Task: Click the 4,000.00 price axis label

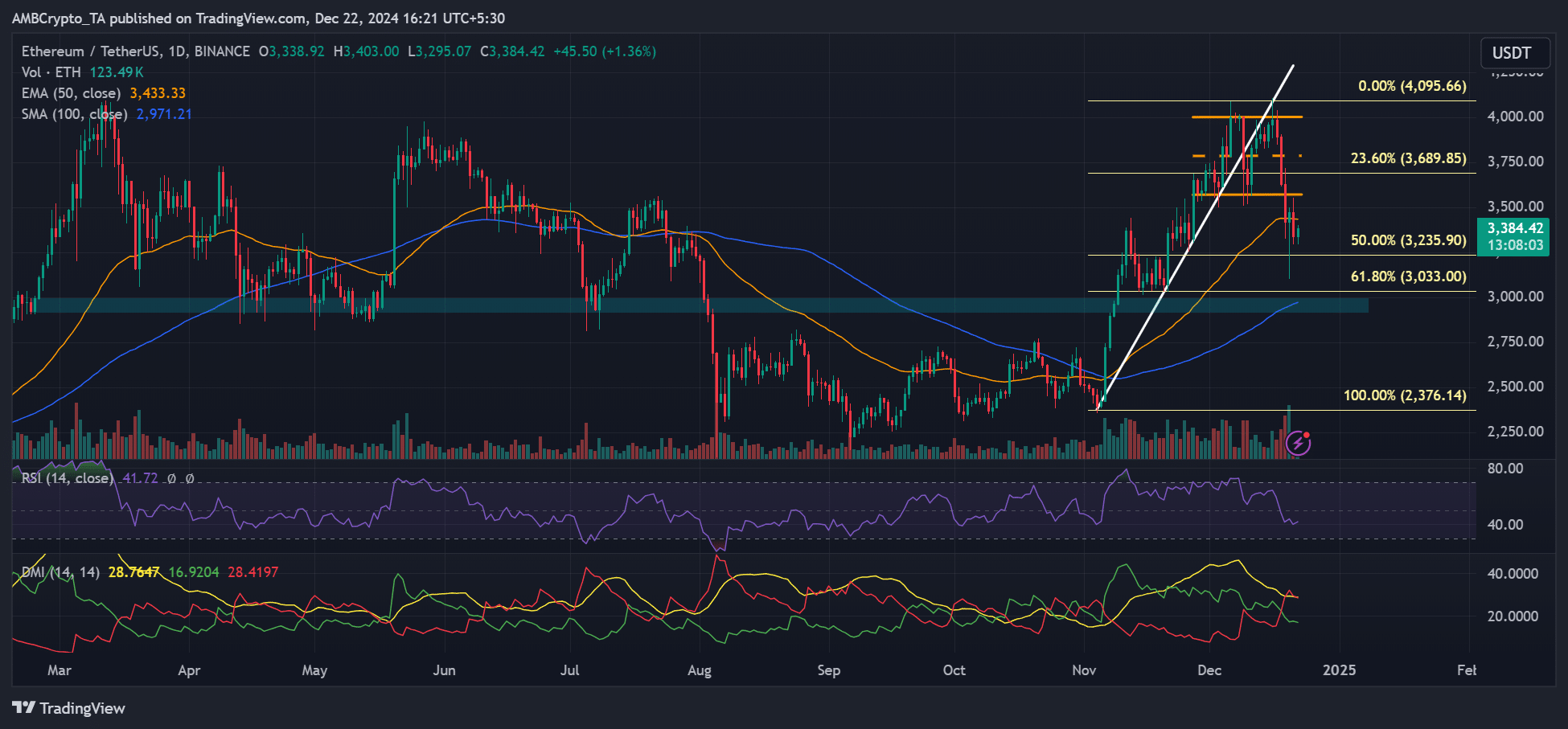Action: pos(1516,117)
